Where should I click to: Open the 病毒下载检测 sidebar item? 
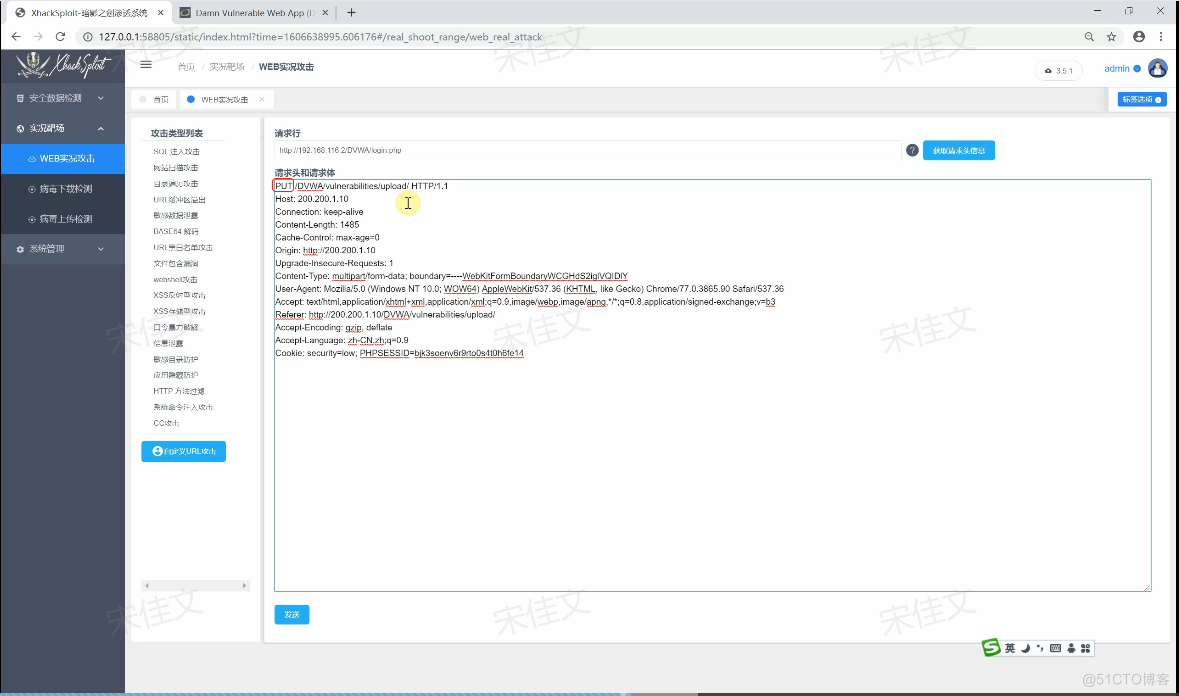point(66,189)
